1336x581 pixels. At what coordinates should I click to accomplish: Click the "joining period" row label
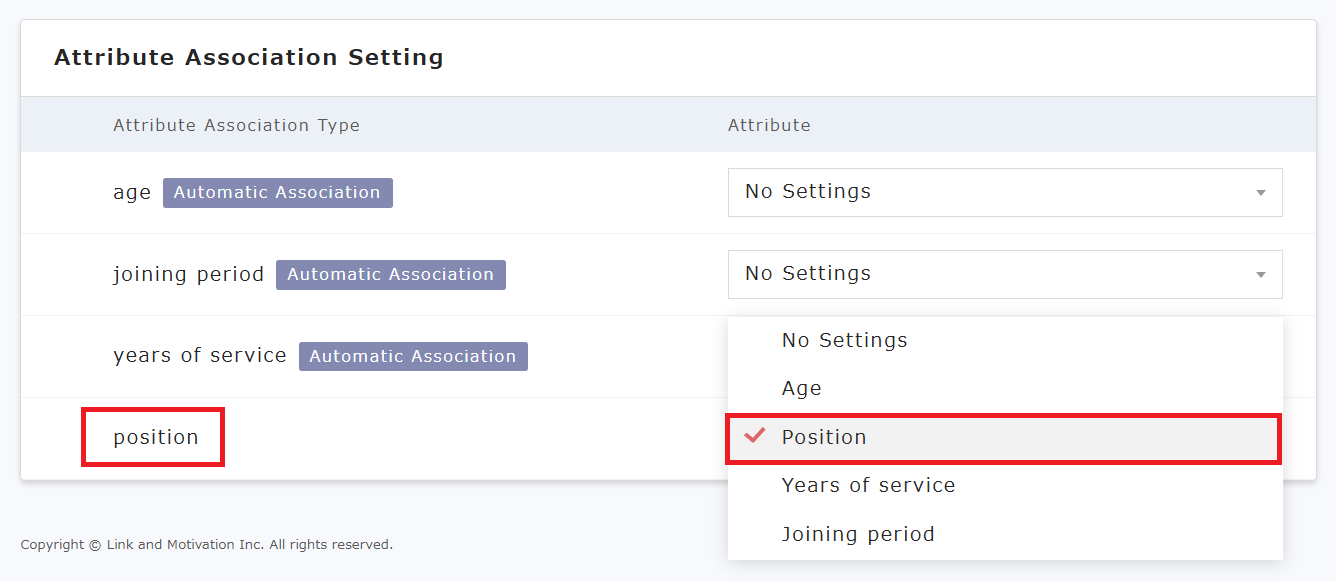[188, 274]
